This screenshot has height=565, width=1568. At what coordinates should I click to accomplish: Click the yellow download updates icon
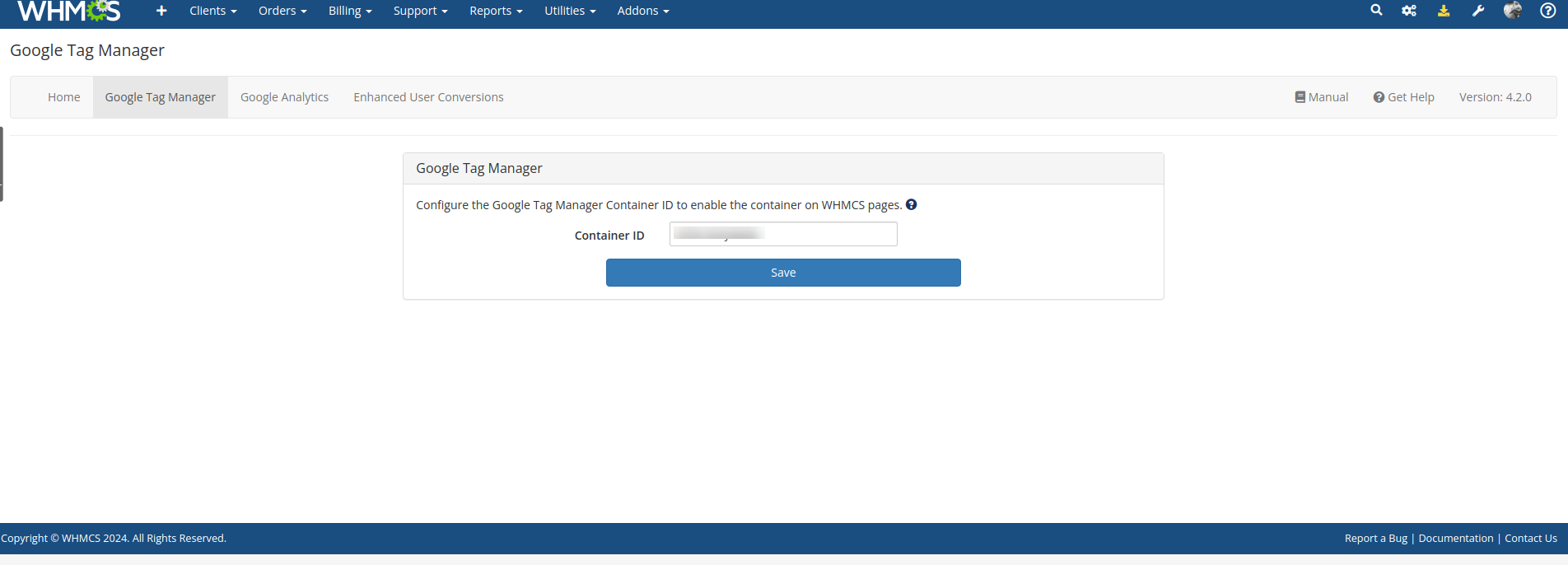(x=1444, y=11)
